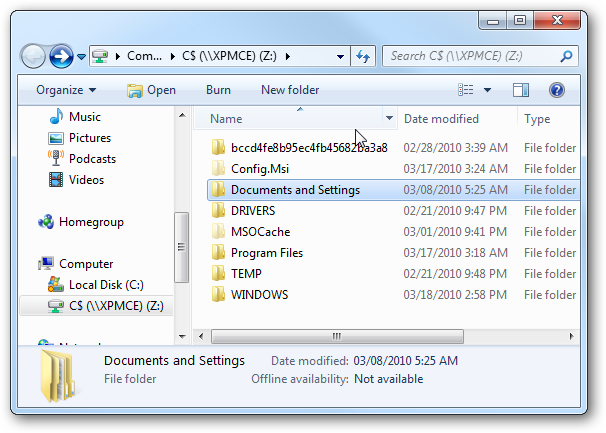Click the Music note icon
Image resolution: width=606 pixels, height=433 pixels.
[56, 116]
